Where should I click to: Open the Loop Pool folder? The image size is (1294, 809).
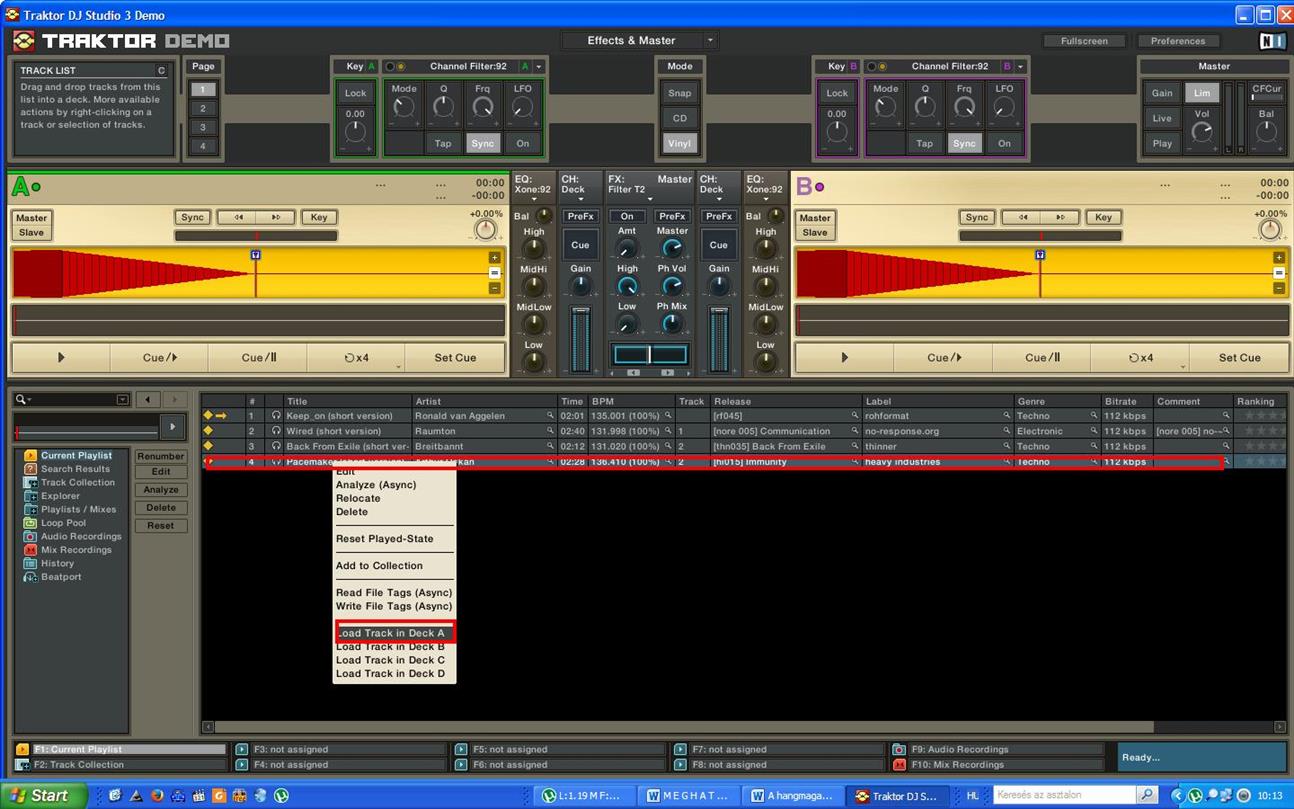[x=62, y=523]
